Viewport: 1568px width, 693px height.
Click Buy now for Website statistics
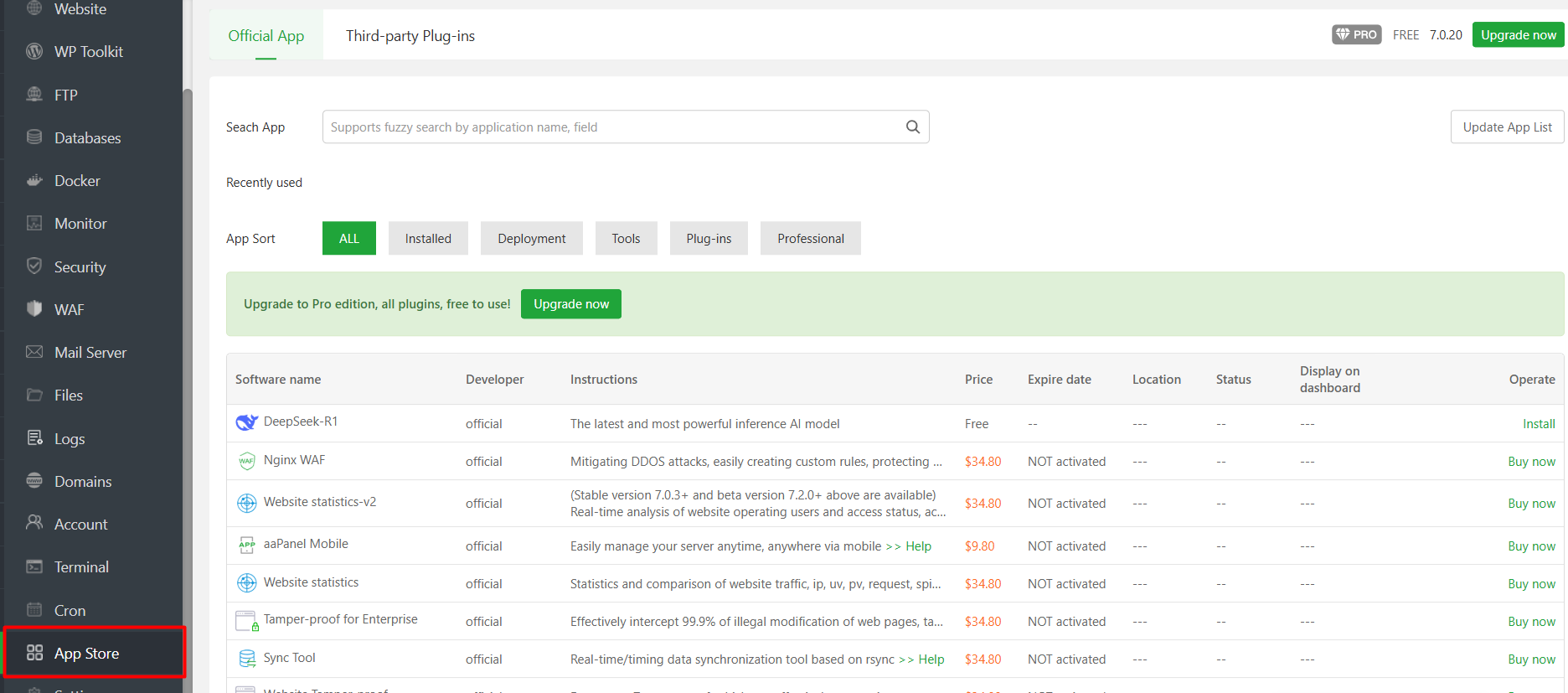point(1531,584)
